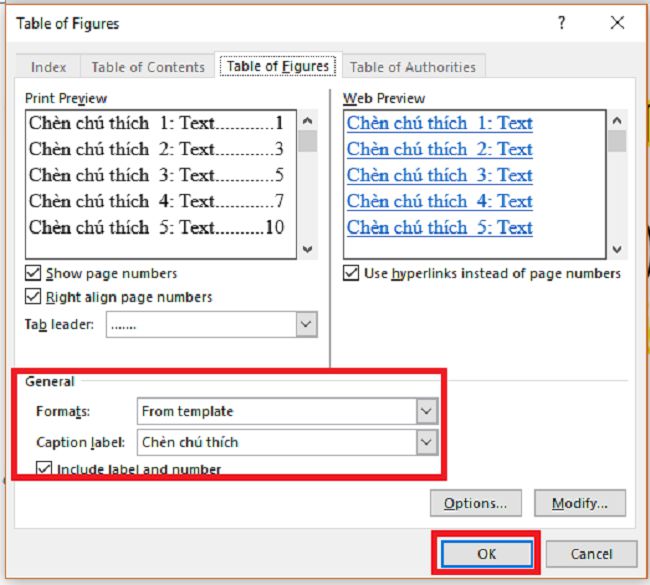Open the Modify... dialog button
Screen dimensions: 650x585
click(580, 503)
